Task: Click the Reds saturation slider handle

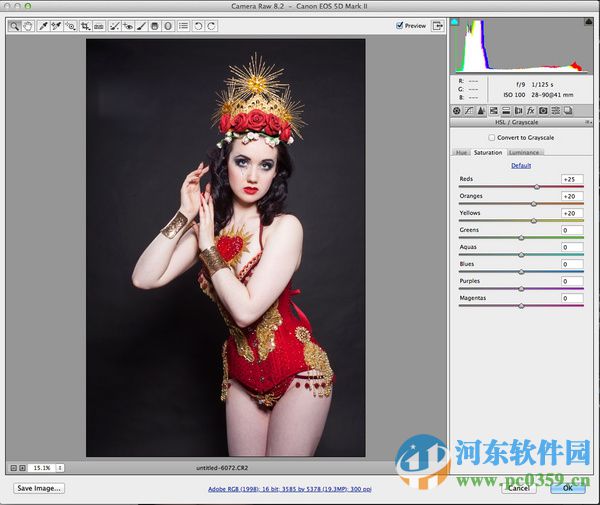Action: pos(537,187)
